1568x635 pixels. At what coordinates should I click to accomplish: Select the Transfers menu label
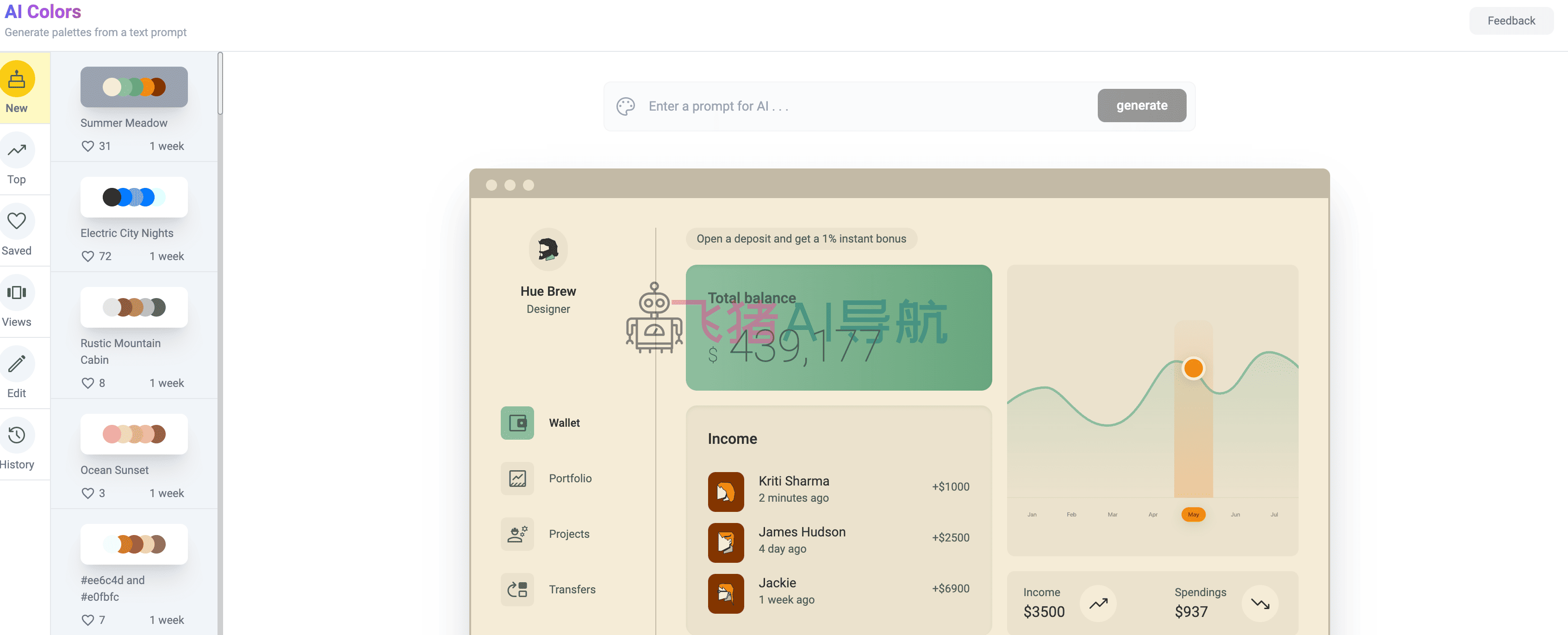click(572, 589)
